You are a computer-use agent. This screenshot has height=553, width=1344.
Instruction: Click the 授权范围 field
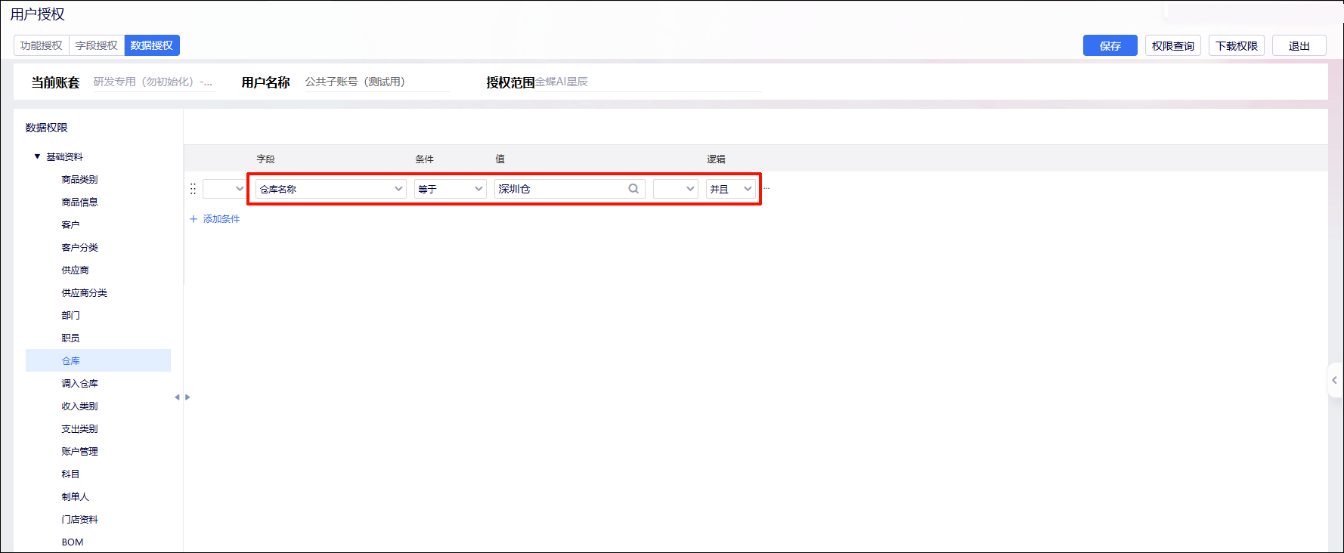(647, 82)
